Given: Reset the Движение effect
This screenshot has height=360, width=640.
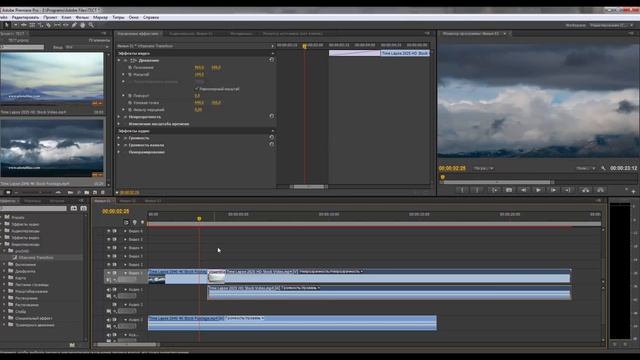Looking at the screenshot, I should 271,60.
